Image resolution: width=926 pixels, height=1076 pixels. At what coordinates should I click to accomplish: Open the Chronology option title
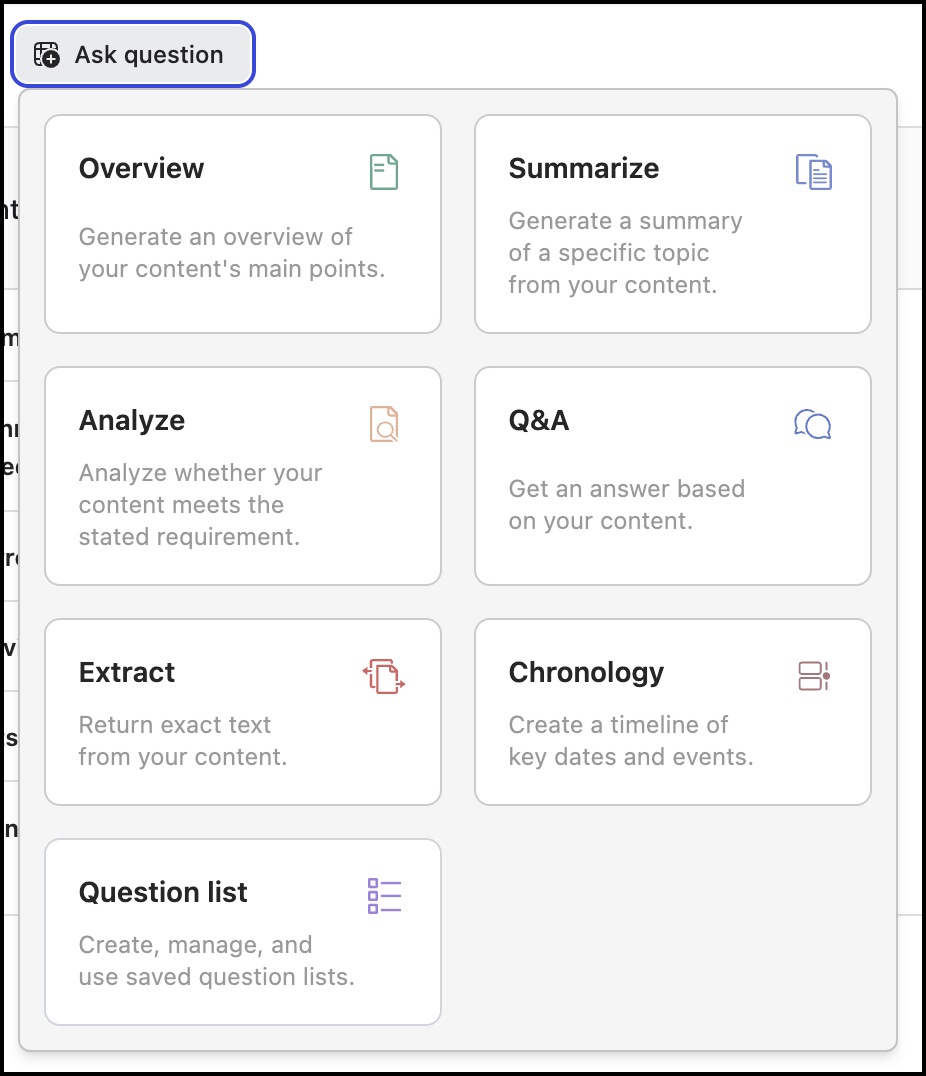[586, 672]
